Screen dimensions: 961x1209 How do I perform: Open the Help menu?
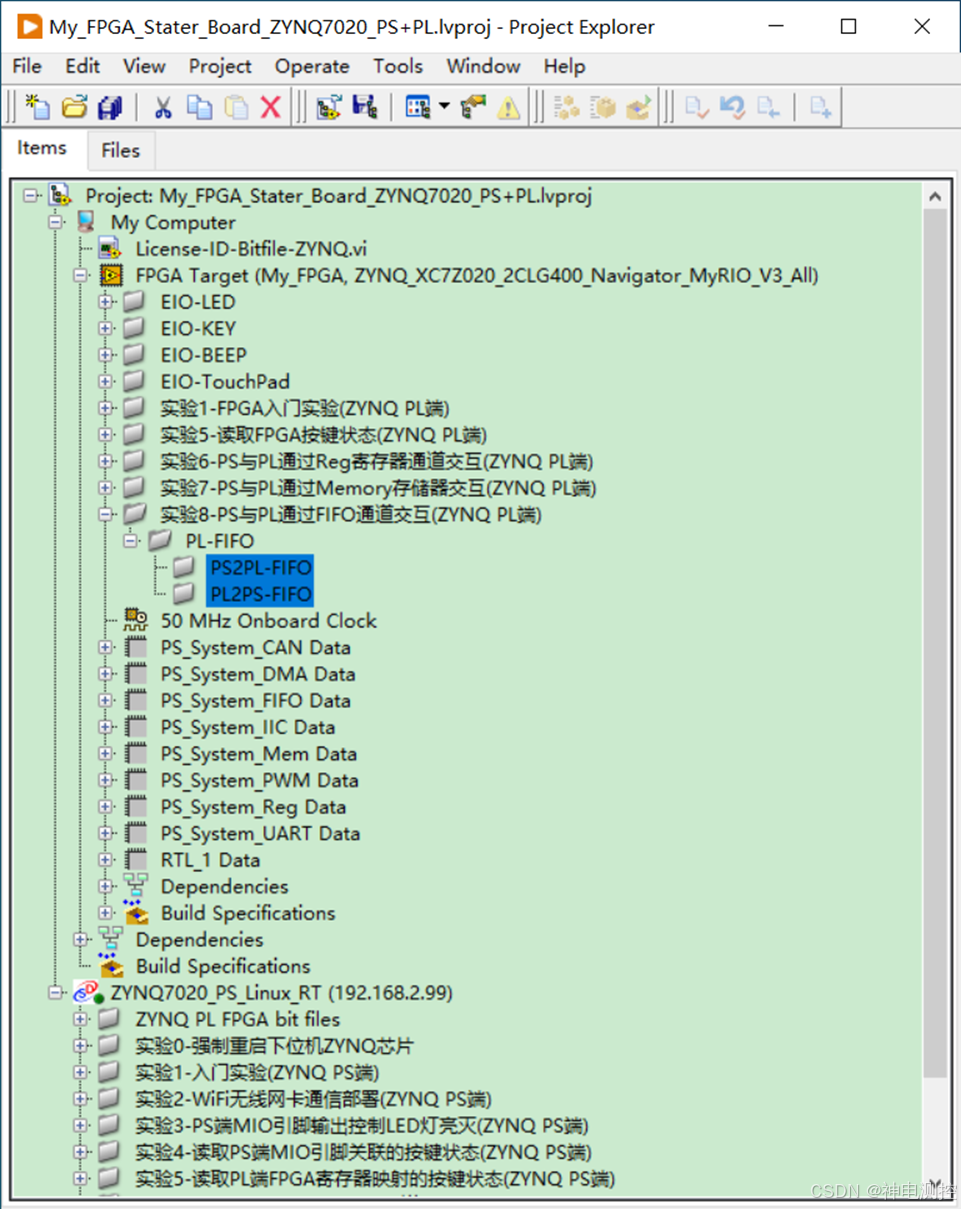coord(564,66)
